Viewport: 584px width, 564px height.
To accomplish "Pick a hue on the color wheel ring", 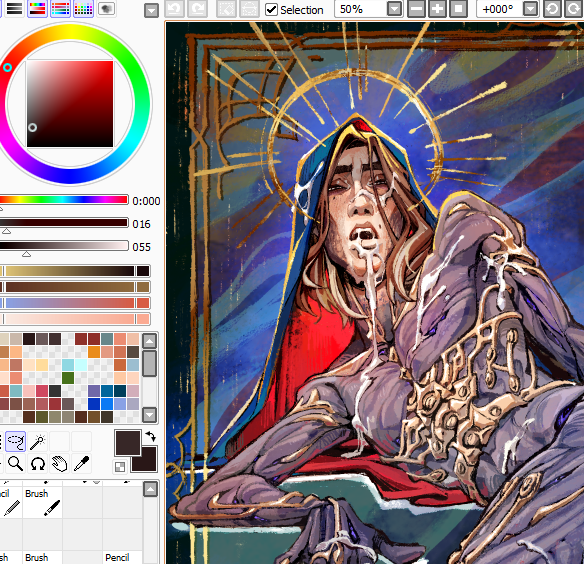I will (x=70, y=32).
